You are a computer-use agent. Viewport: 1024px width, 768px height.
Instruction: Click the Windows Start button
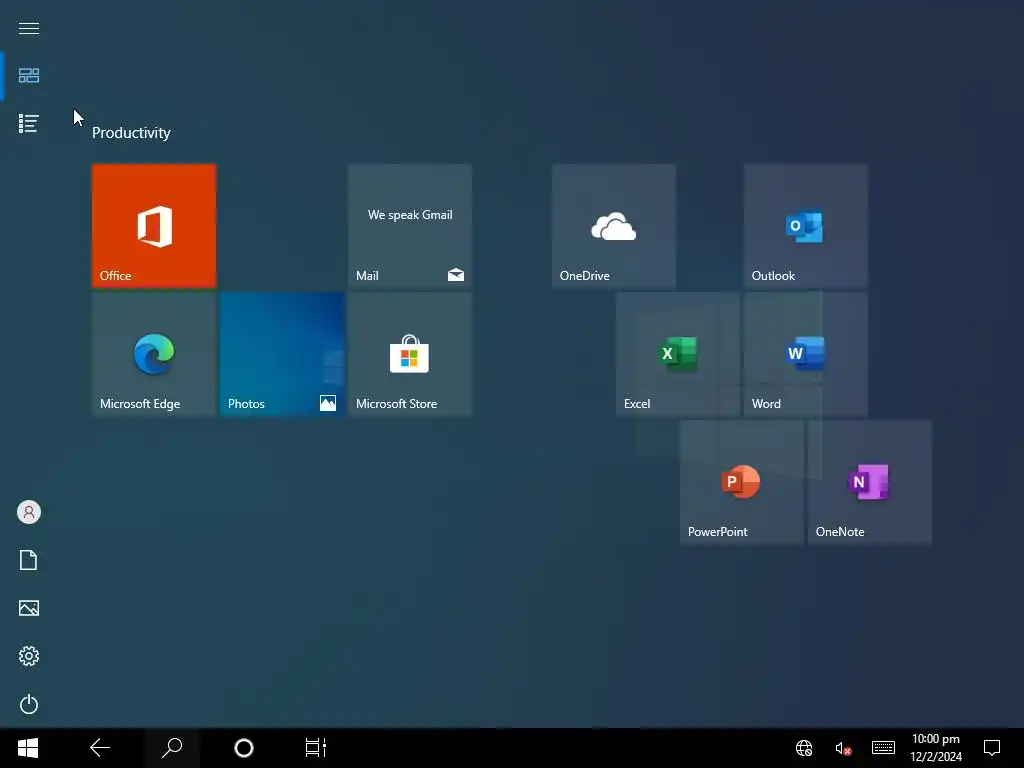28,748
